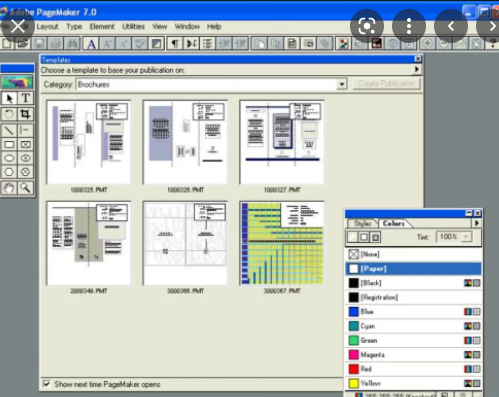Expand the Templates palette flyout arrow

(417, 69)
